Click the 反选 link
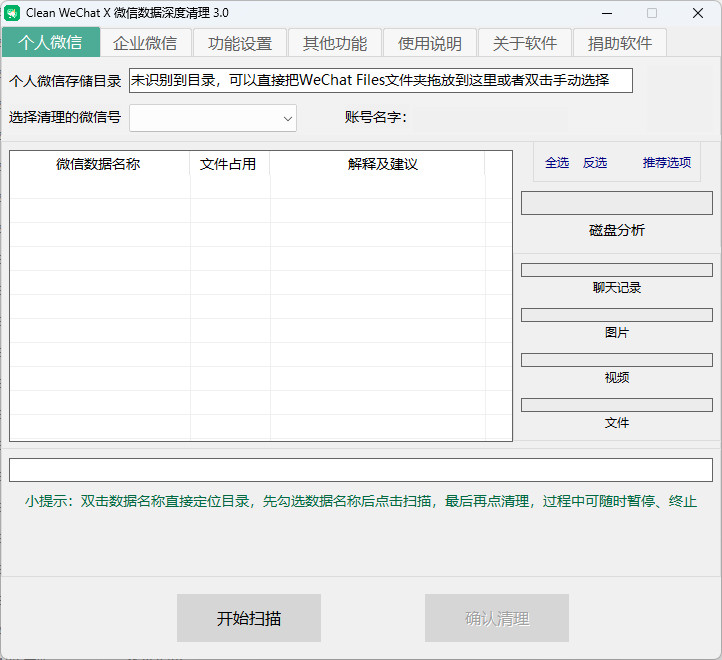This screenshot has height=660, width=722. [595, 163]
